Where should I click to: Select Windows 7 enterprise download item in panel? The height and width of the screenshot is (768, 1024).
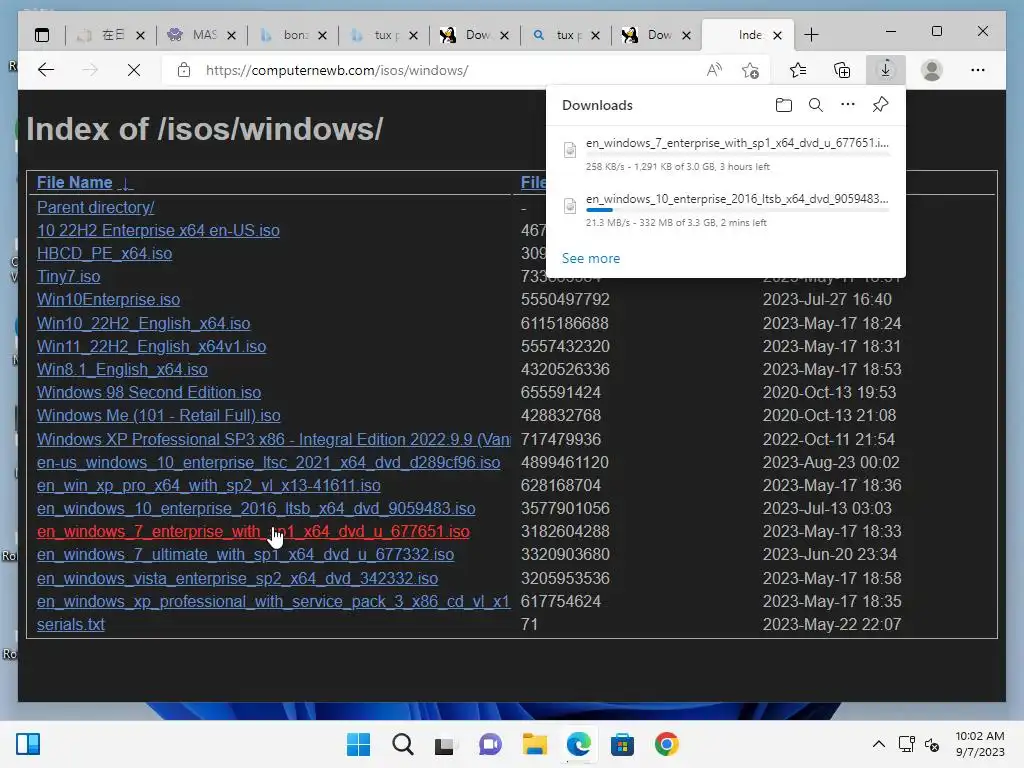click(x=726, y=154)
